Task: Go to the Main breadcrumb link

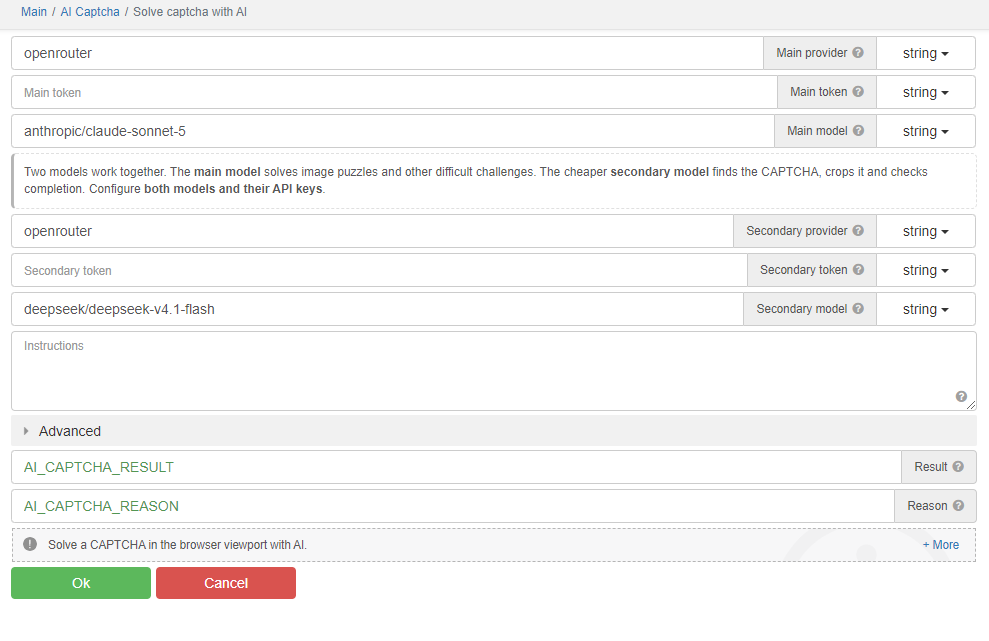Action: [34, 12]
